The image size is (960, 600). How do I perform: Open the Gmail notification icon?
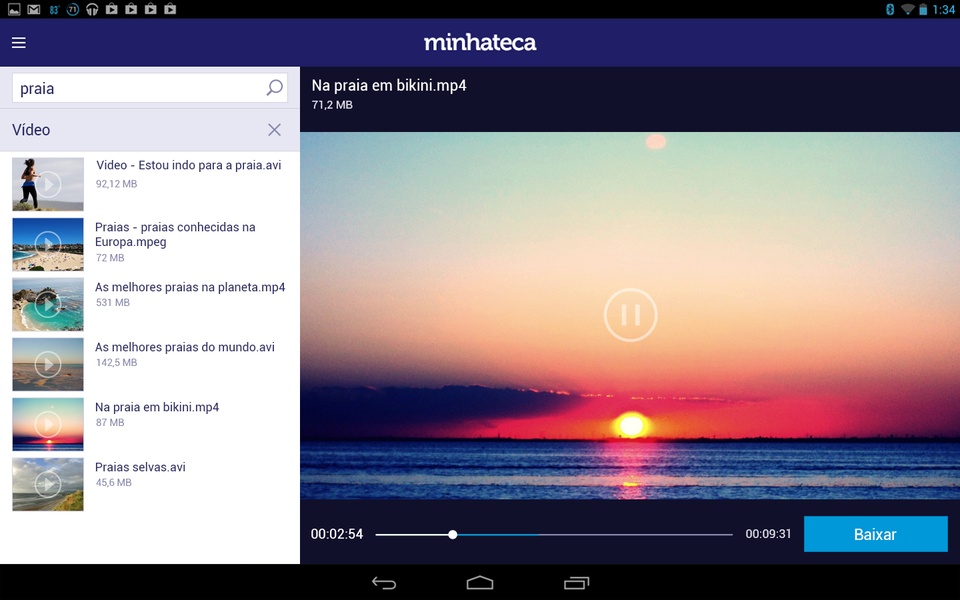pyautogui.click(x=34, y=9)
